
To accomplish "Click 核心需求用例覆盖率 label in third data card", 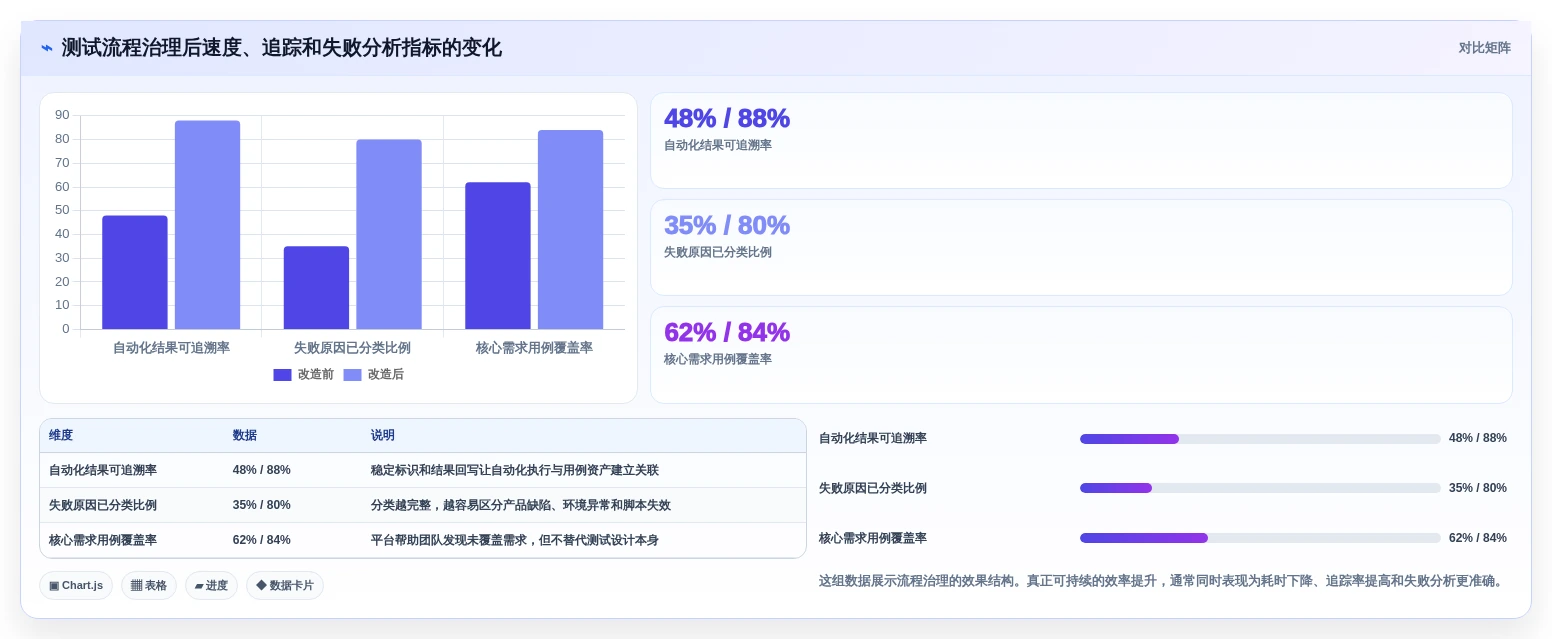I will tap(718, 359).
